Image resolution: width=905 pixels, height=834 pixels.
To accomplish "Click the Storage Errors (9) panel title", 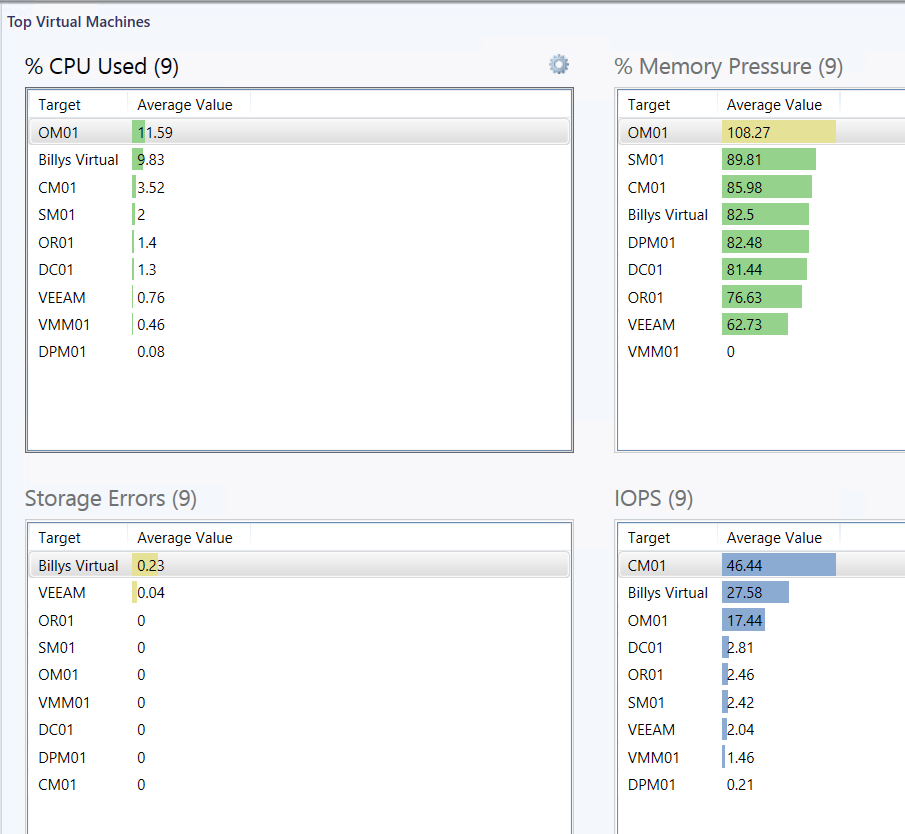I will click(x=110, y=498).
